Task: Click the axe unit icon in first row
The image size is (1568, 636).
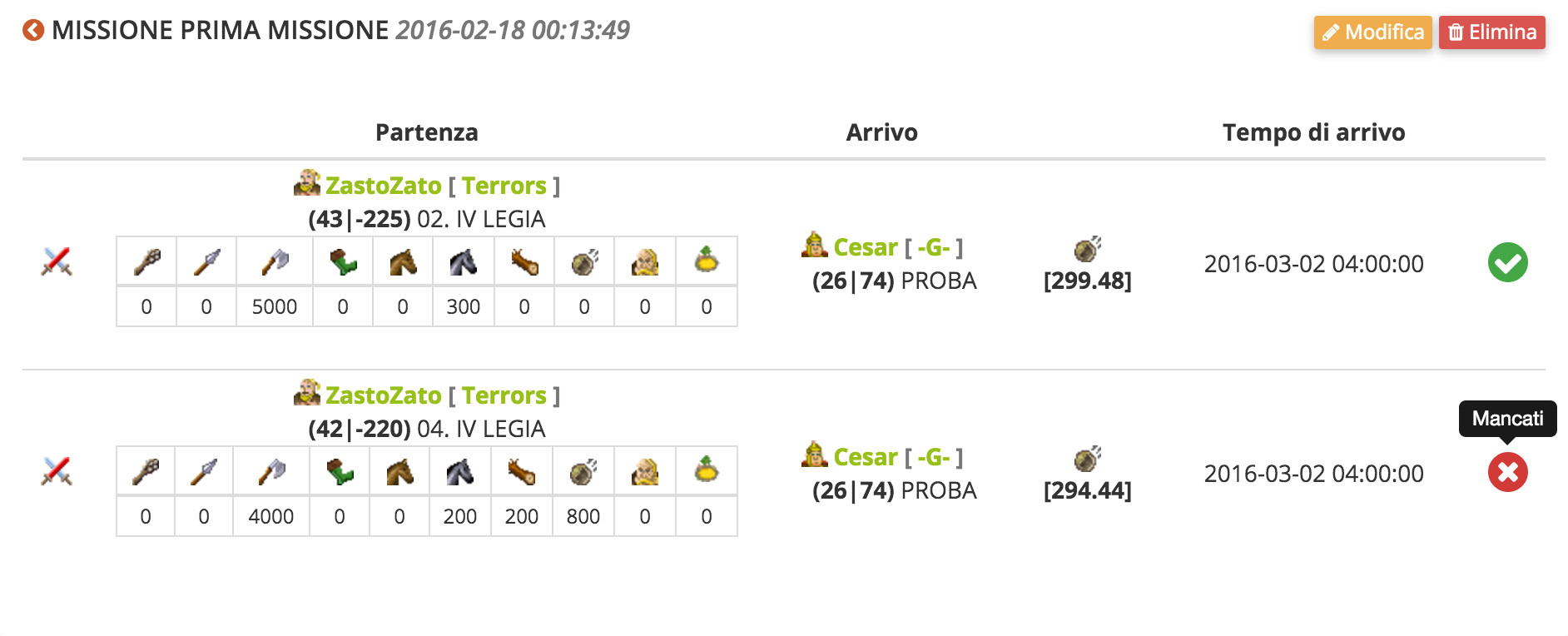Action: pyautogui.click(x=275, y=262)
